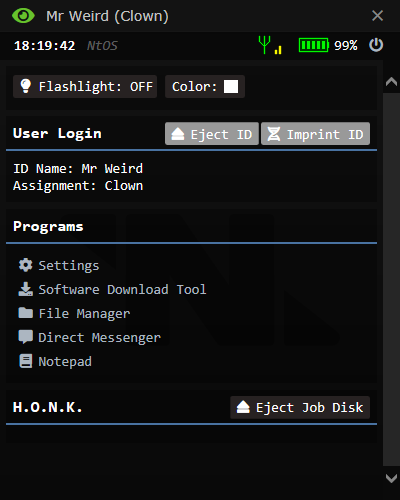Screen dimensions: 400x500
Task: Eject the Job Disk
Action: tap(300, 407)
